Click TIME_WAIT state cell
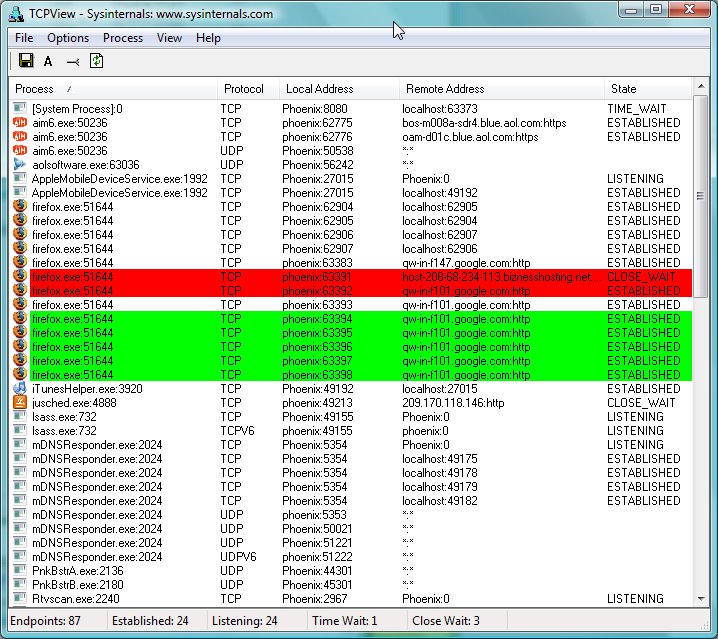The width and height of the screenshot is (718, 639). click(636, 109)
